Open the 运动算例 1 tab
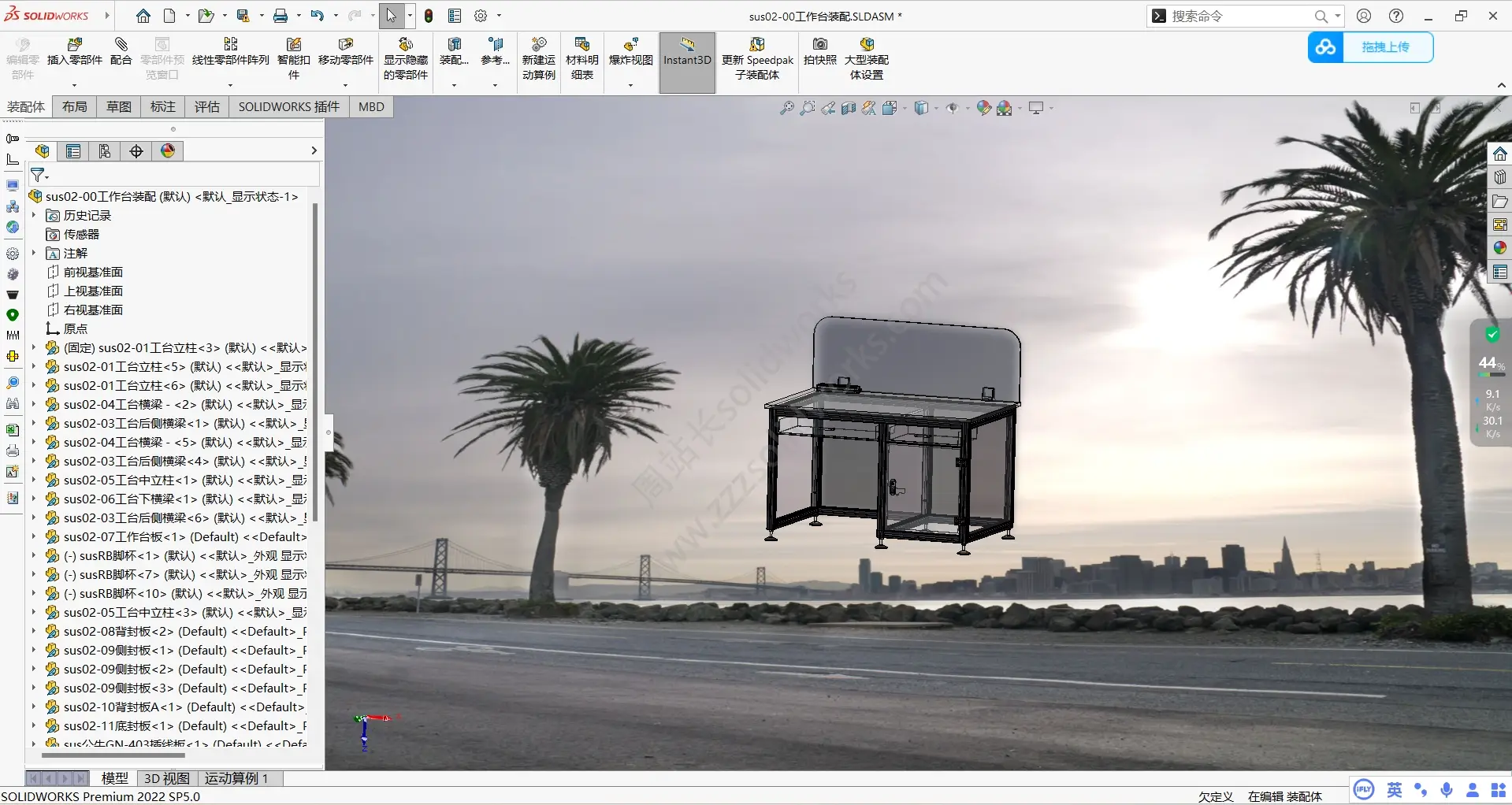Image resolution: width=1512 pixels, height=805 pixels. click(x=237, y=778)
